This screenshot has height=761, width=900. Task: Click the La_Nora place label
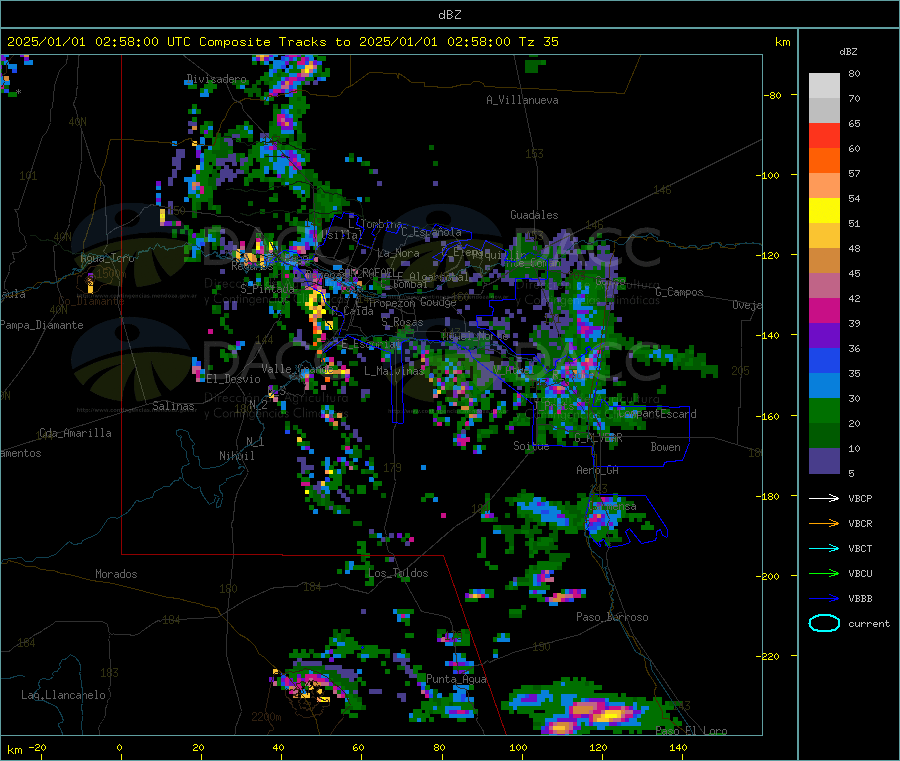coord(398,253)
